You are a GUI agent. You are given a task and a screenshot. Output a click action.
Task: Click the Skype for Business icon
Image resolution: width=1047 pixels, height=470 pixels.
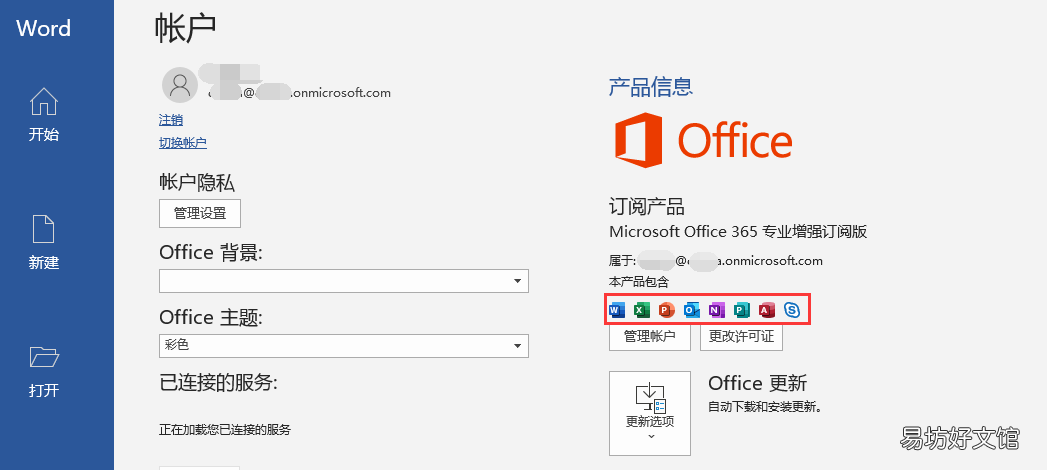pos(792,310)
